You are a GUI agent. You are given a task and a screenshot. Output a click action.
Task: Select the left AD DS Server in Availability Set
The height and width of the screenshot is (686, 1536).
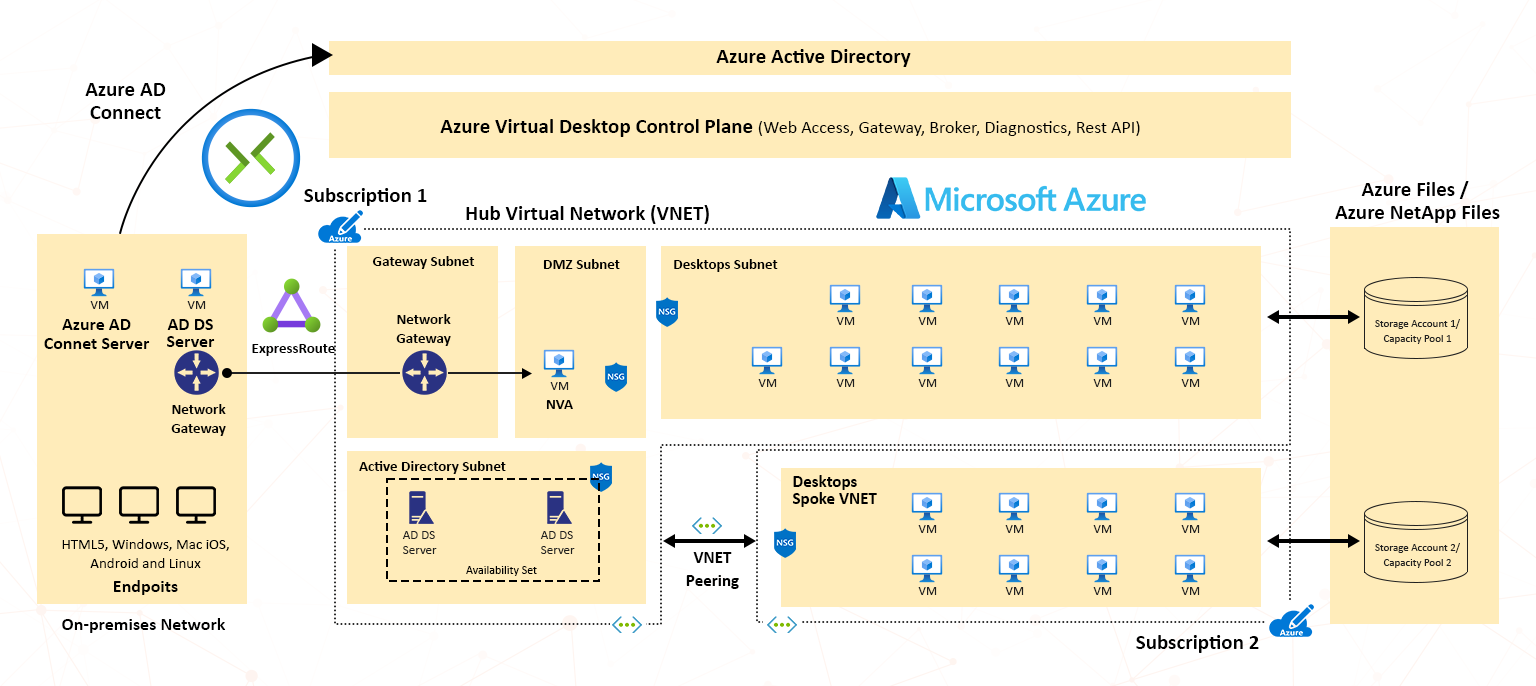[420, 508]
